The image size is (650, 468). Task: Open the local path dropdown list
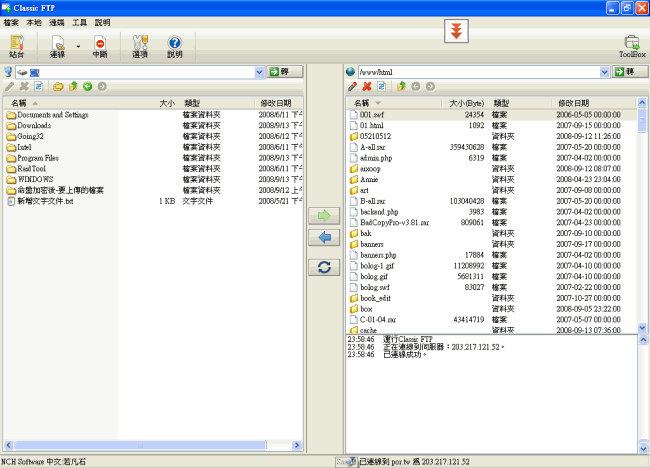[258, 72]
